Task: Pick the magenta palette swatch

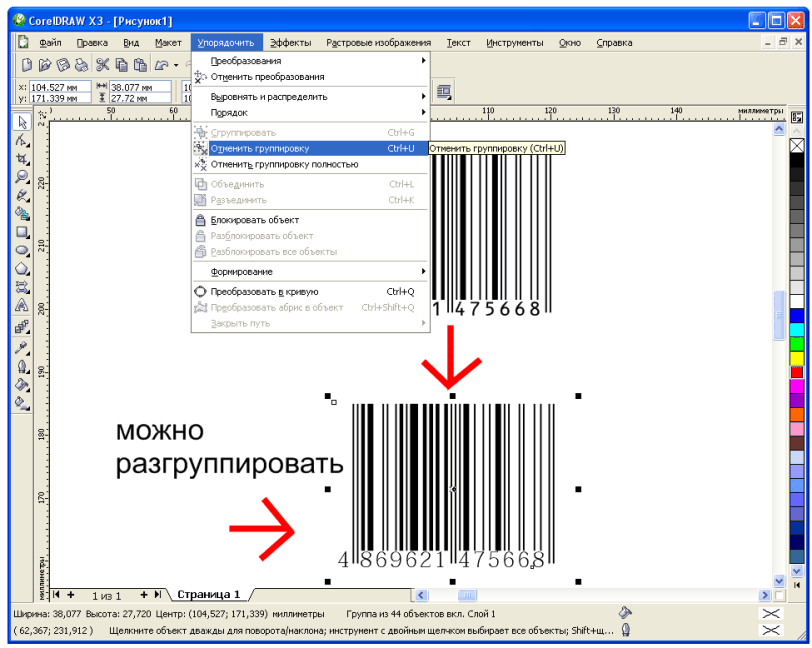Action: (x=796, y=386)
